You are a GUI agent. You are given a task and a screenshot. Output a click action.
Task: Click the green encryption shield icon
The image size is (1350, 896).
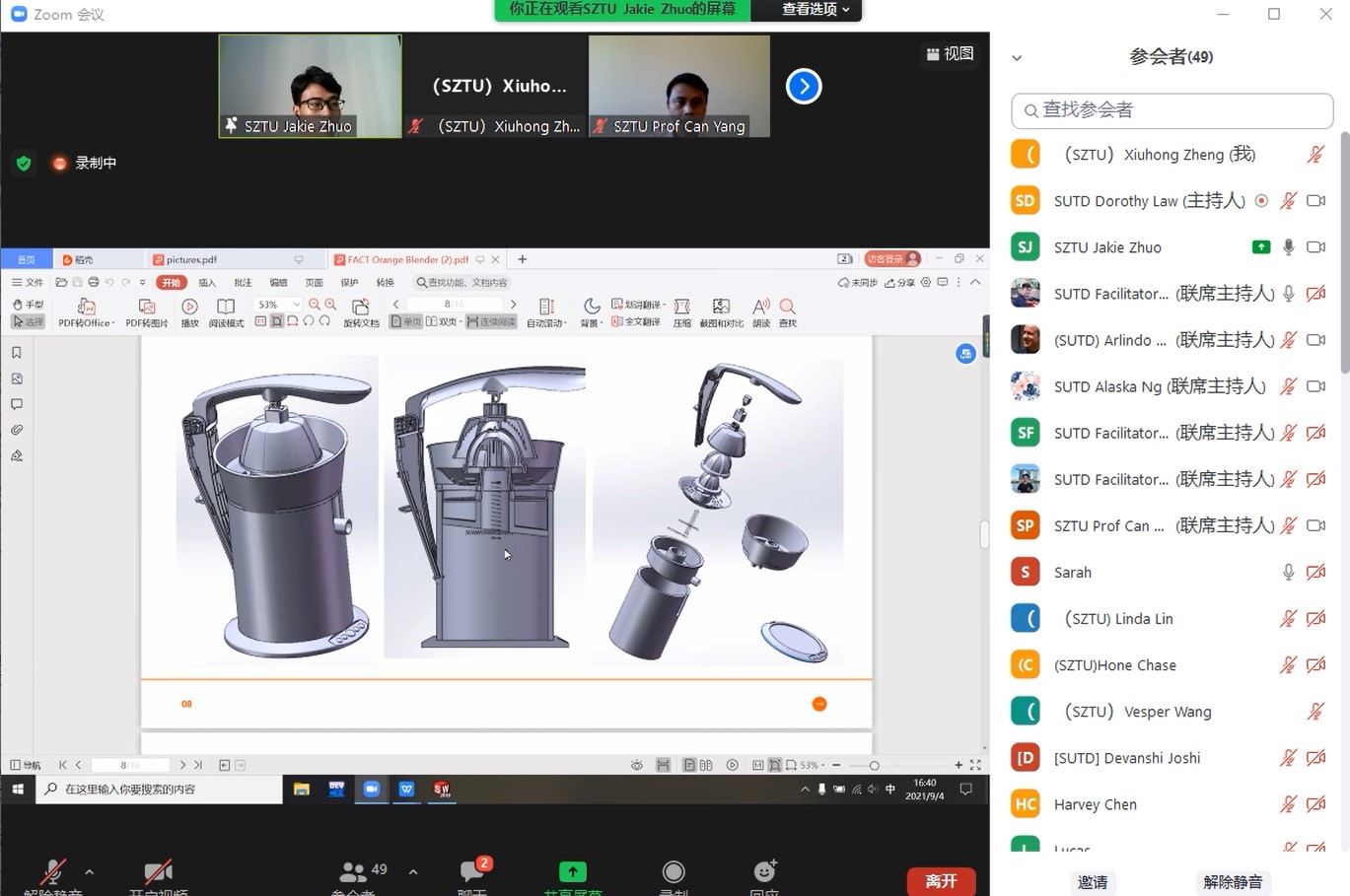tap(24, 164)
